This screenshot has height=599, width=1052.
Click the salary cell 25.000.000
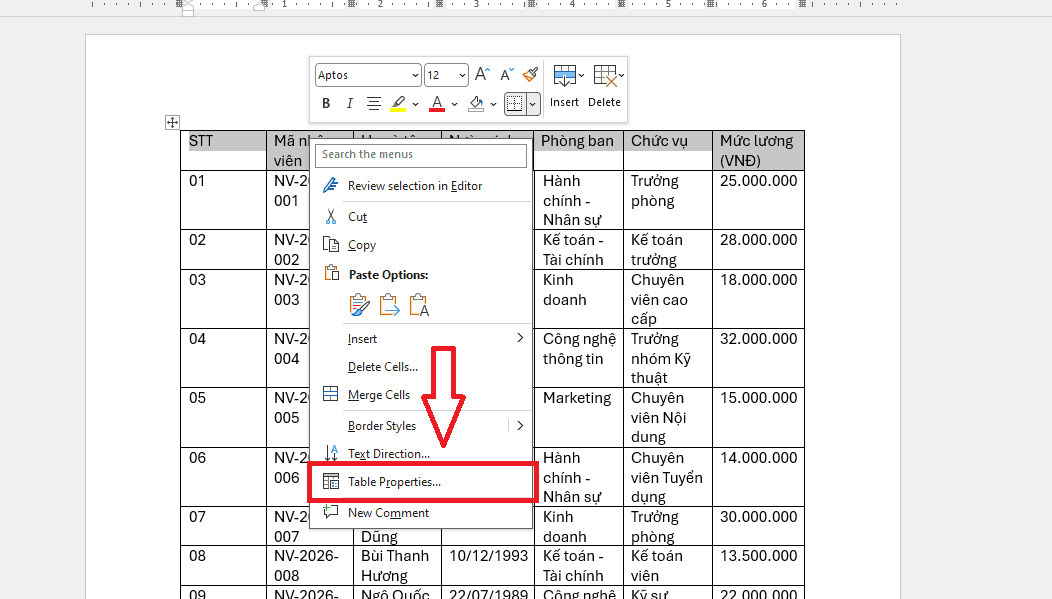758,200
